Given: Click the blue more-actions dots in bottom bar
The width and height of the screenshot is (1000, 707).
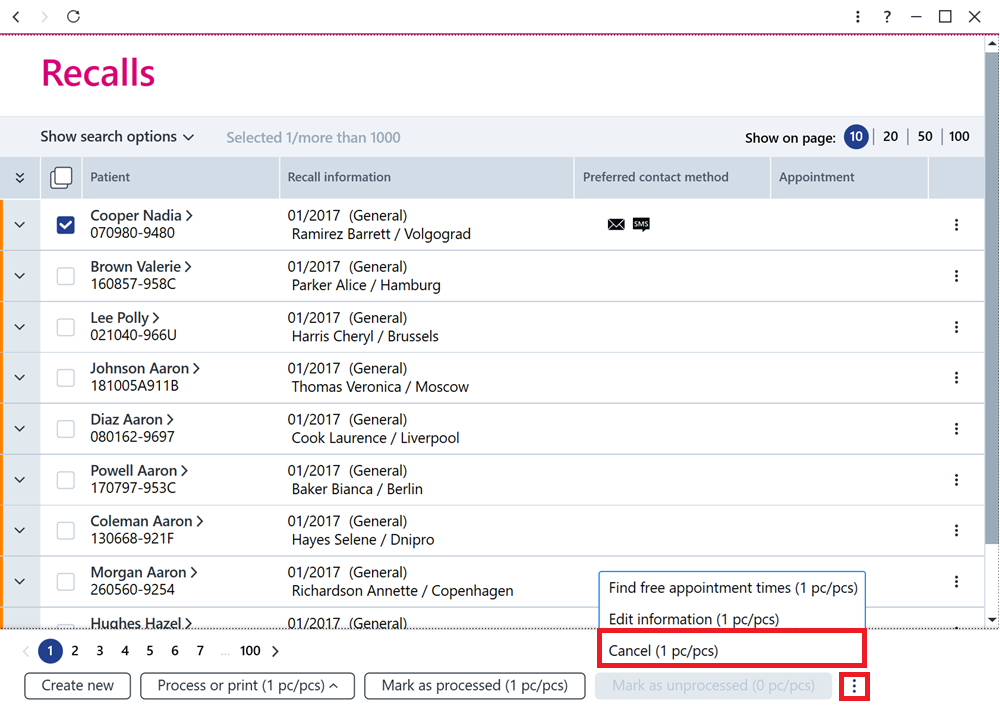Looking at the screenshot, I should click(854, 686).
